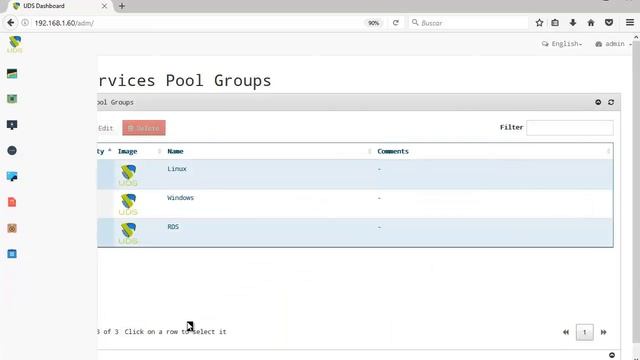The width and height of the screenshot is (640, 360).
Task: Collapse the Pool Groups panel
Action: pos(598,102)
